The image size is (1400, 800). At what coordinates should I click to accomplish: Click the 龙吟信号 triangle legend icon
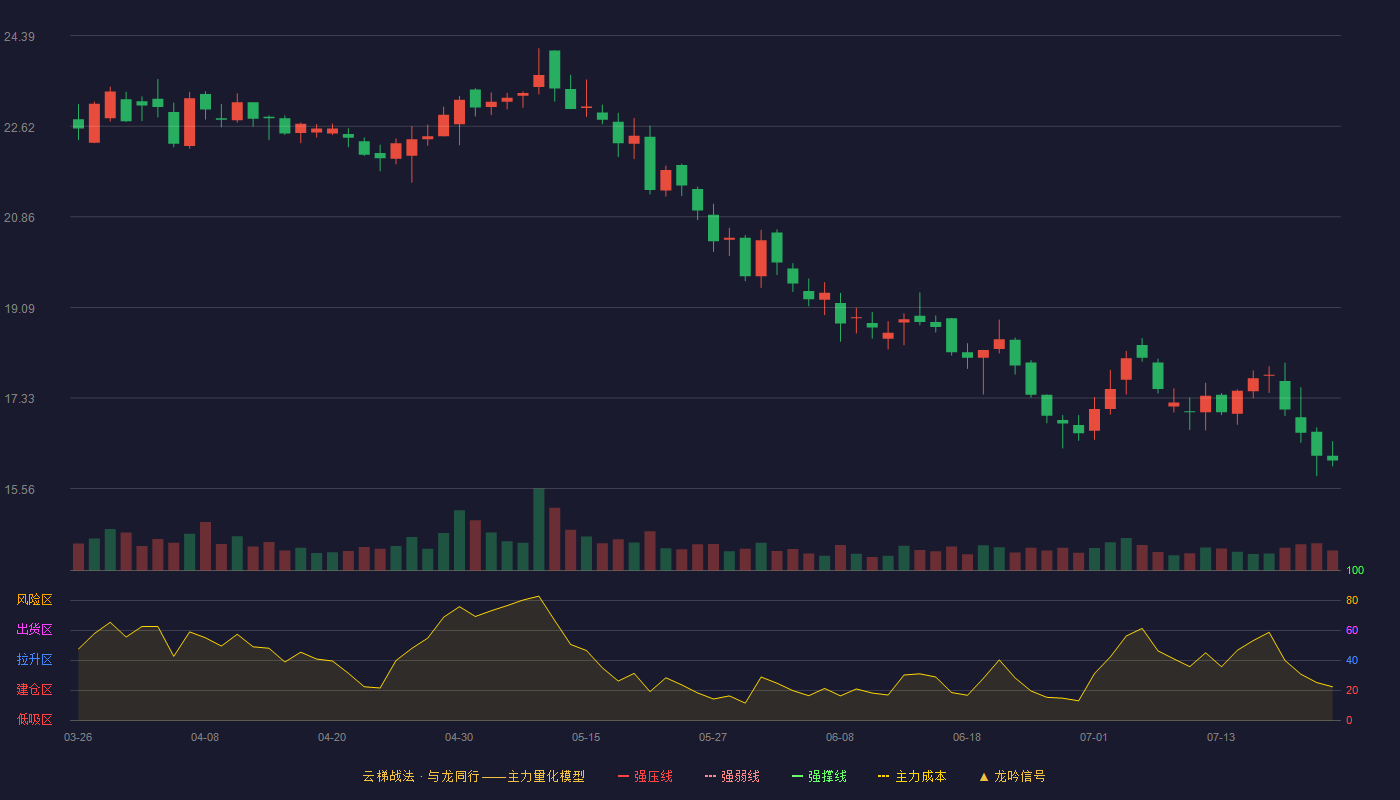click(x=984, y=776)
